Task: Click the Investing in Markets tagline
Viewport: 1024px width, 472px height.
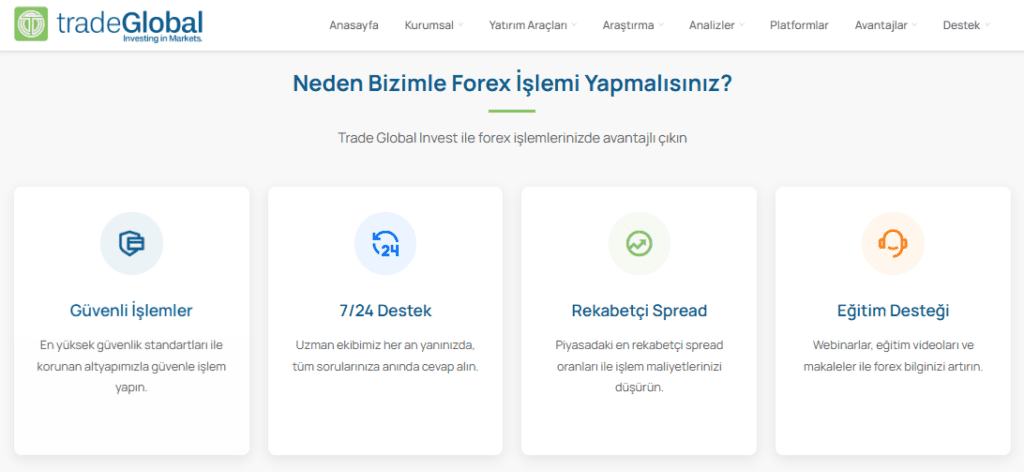Action: coord(163,39)
